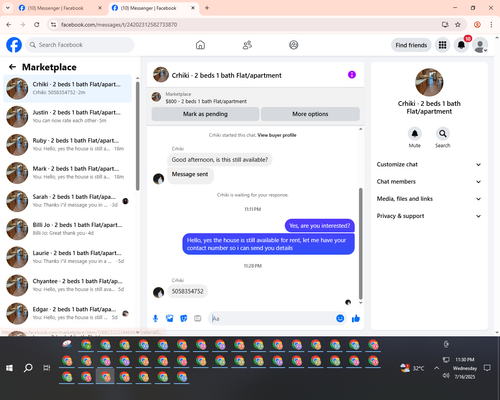Mute the chat using bell icon
Image resolution: width=500 pixels, height=400 pixels.
(x=415, y=134)
